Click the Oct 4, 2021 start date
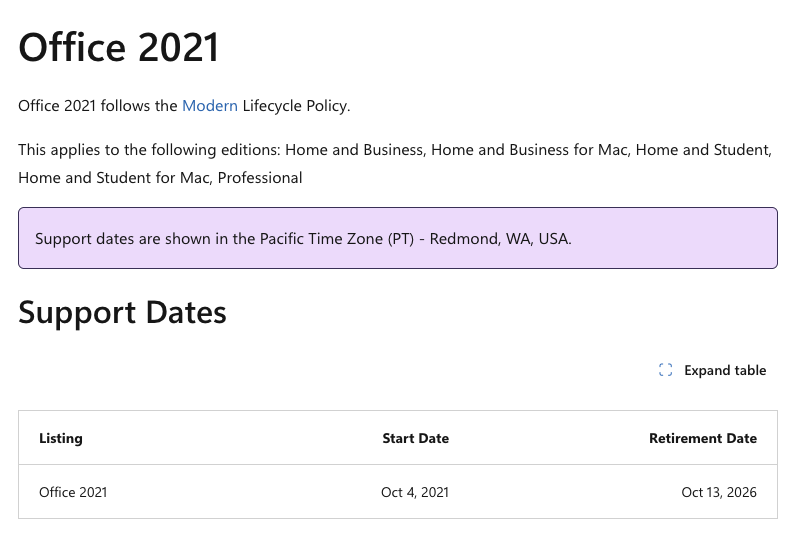796x536 pixels. [x=415, y=492]
